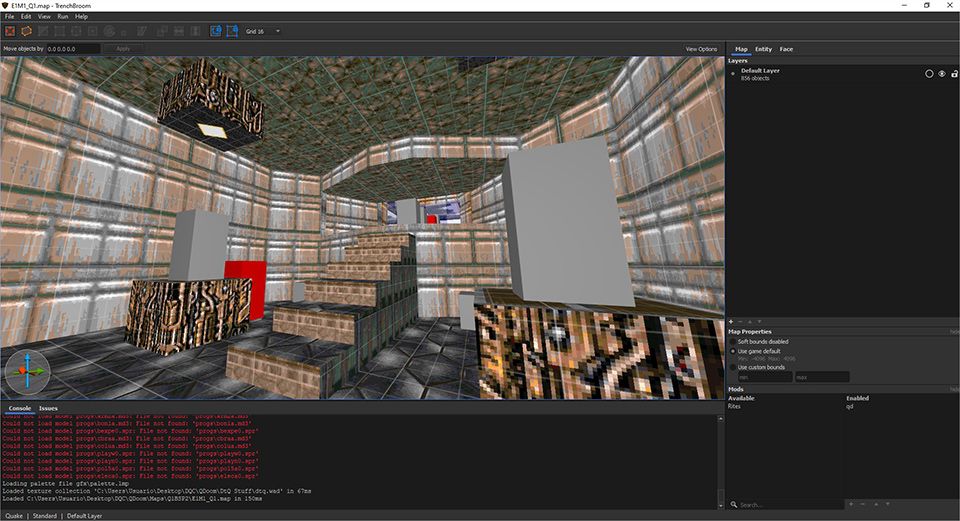Viewport: 960px width, 521px height.
Task: Activate the orange clip tool icon
Action: click(27, 31)
